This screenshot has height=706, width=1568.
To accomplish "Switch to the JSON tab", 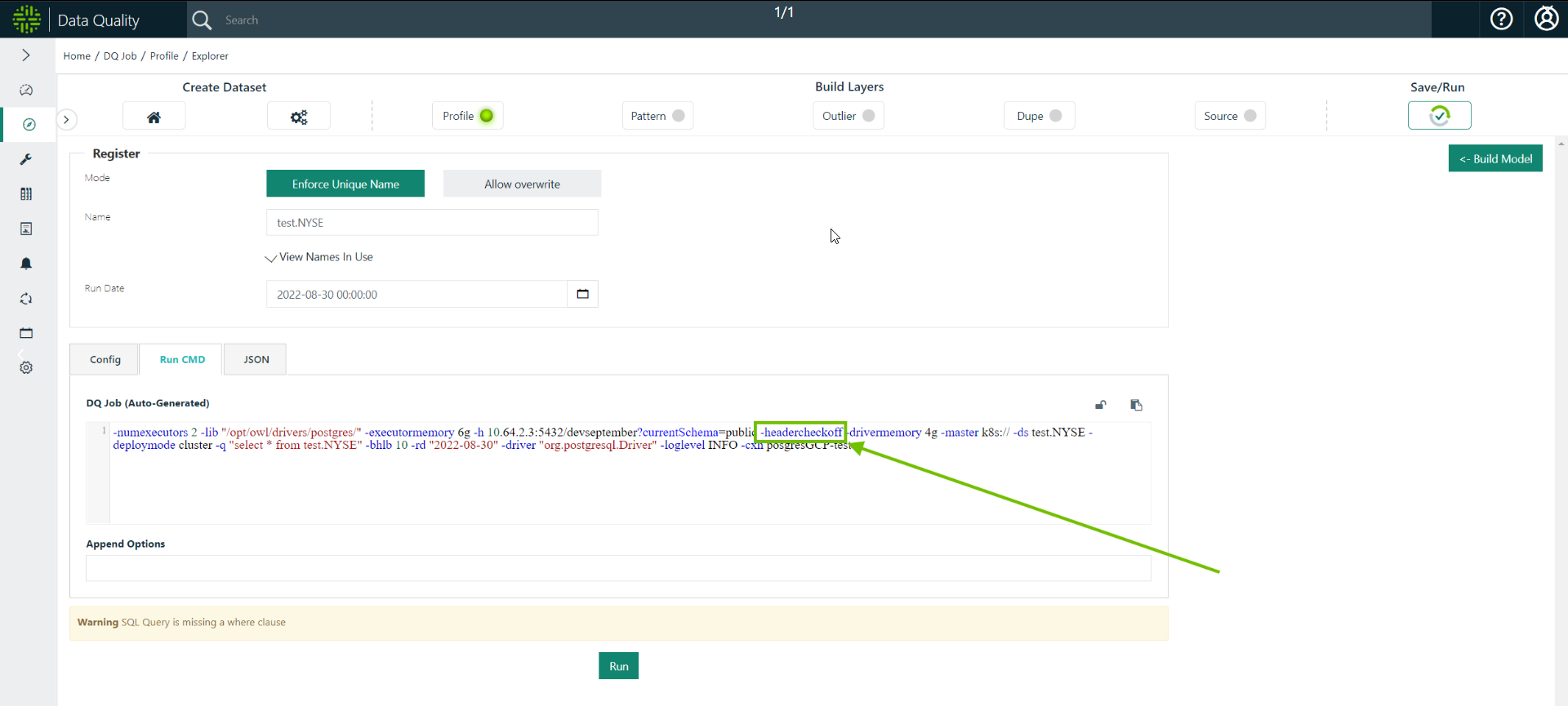I will [x=256, y=359].
